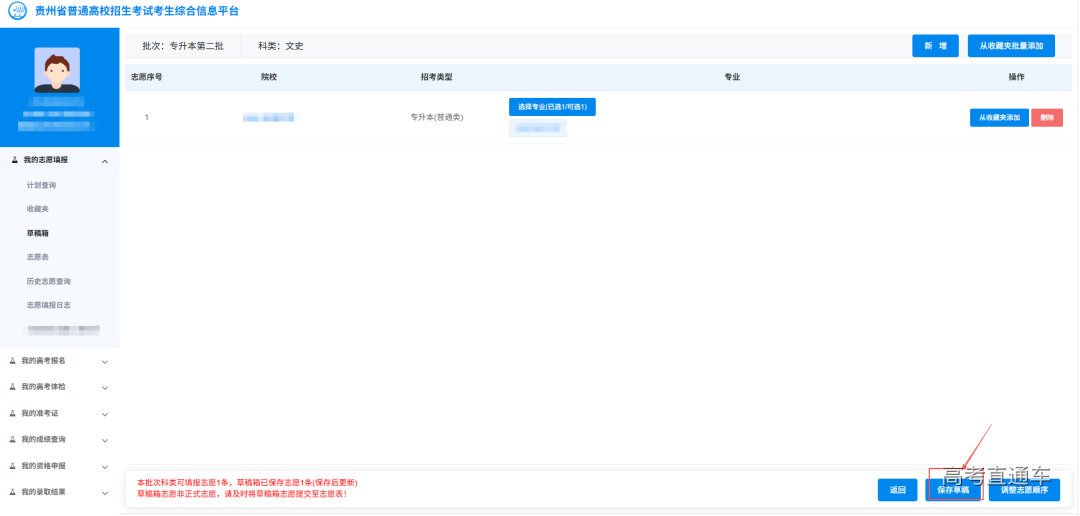Click 选择专业(已选1/可选1) button

[552, 107]
